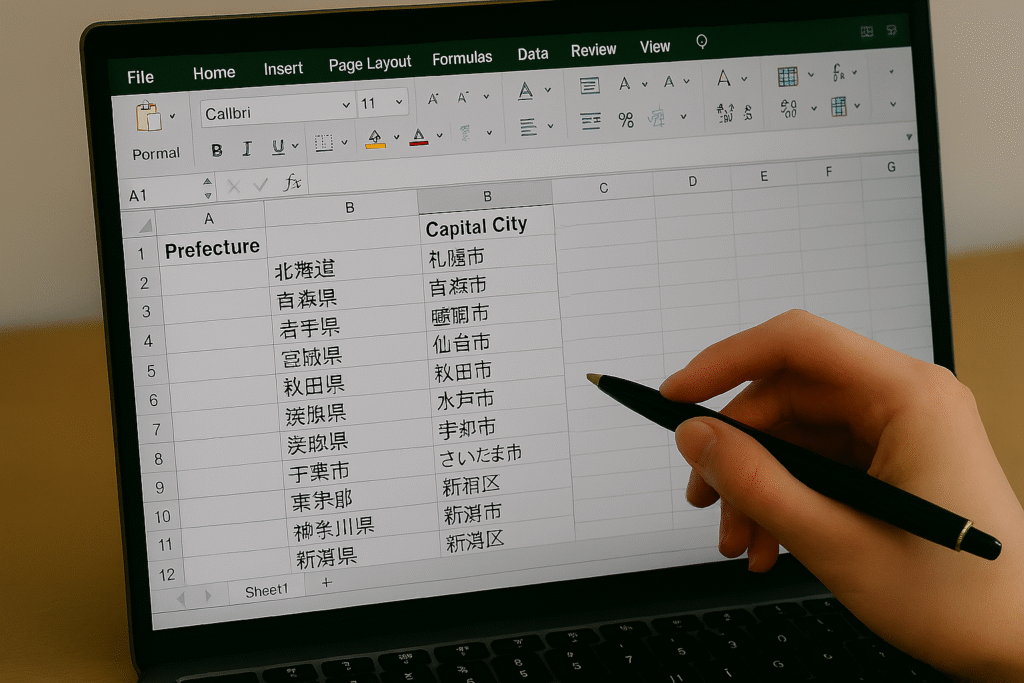Add a new sheet with plus button

(x=326, y=582)
